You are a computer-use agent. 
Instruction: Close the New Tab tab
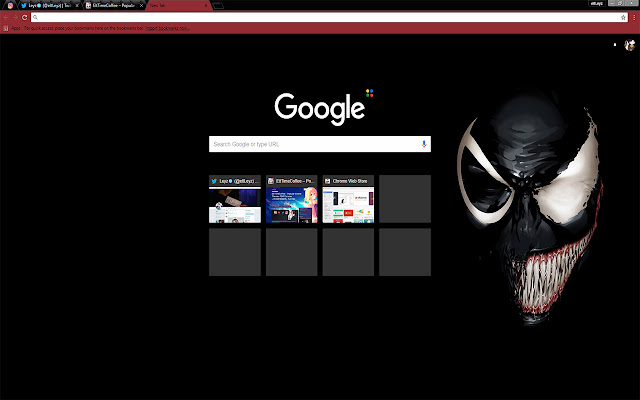206,5
